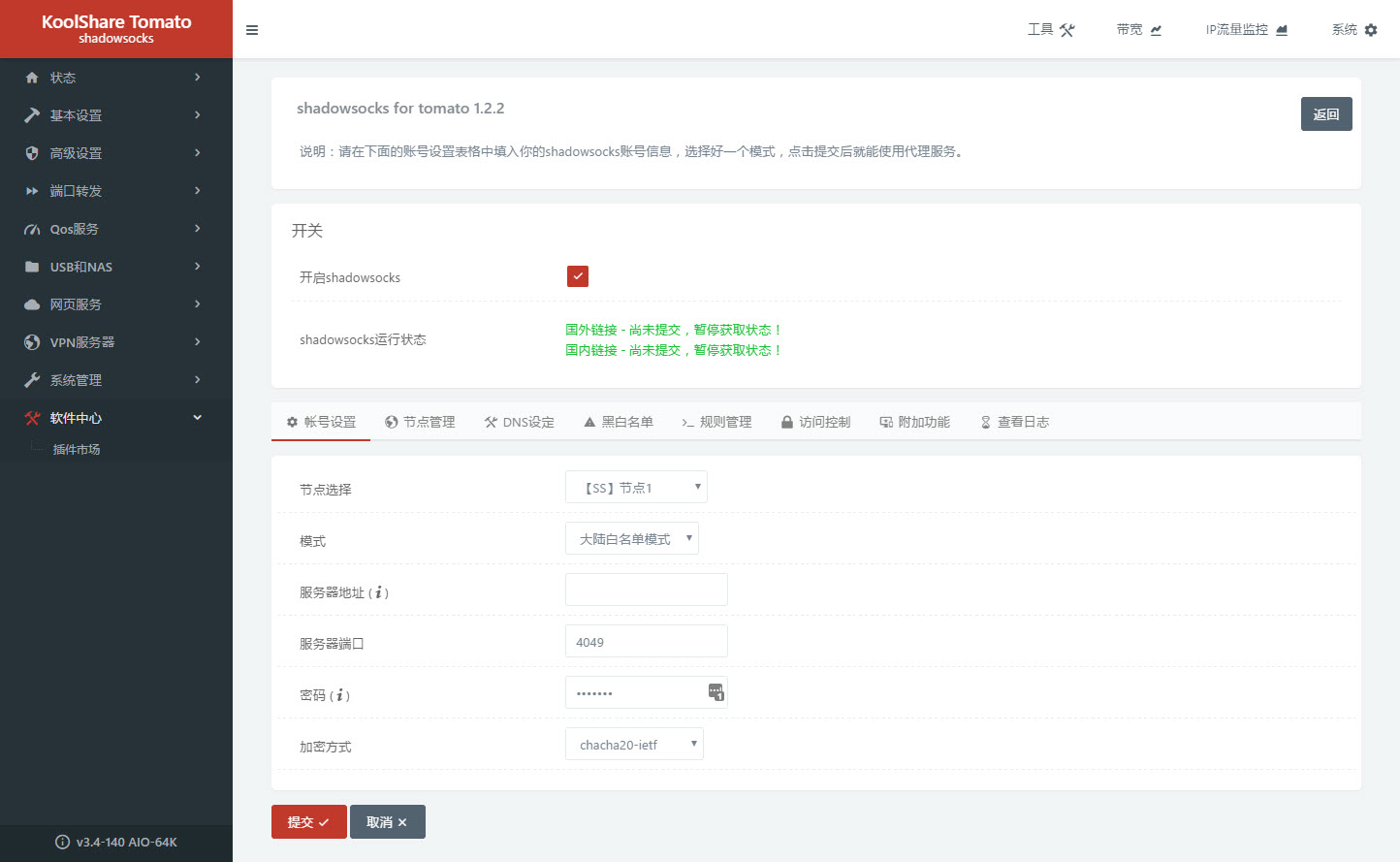The image size is (1400, 862).
Task: Open the 查看日志 log tab
Action: click(1014, 422)
